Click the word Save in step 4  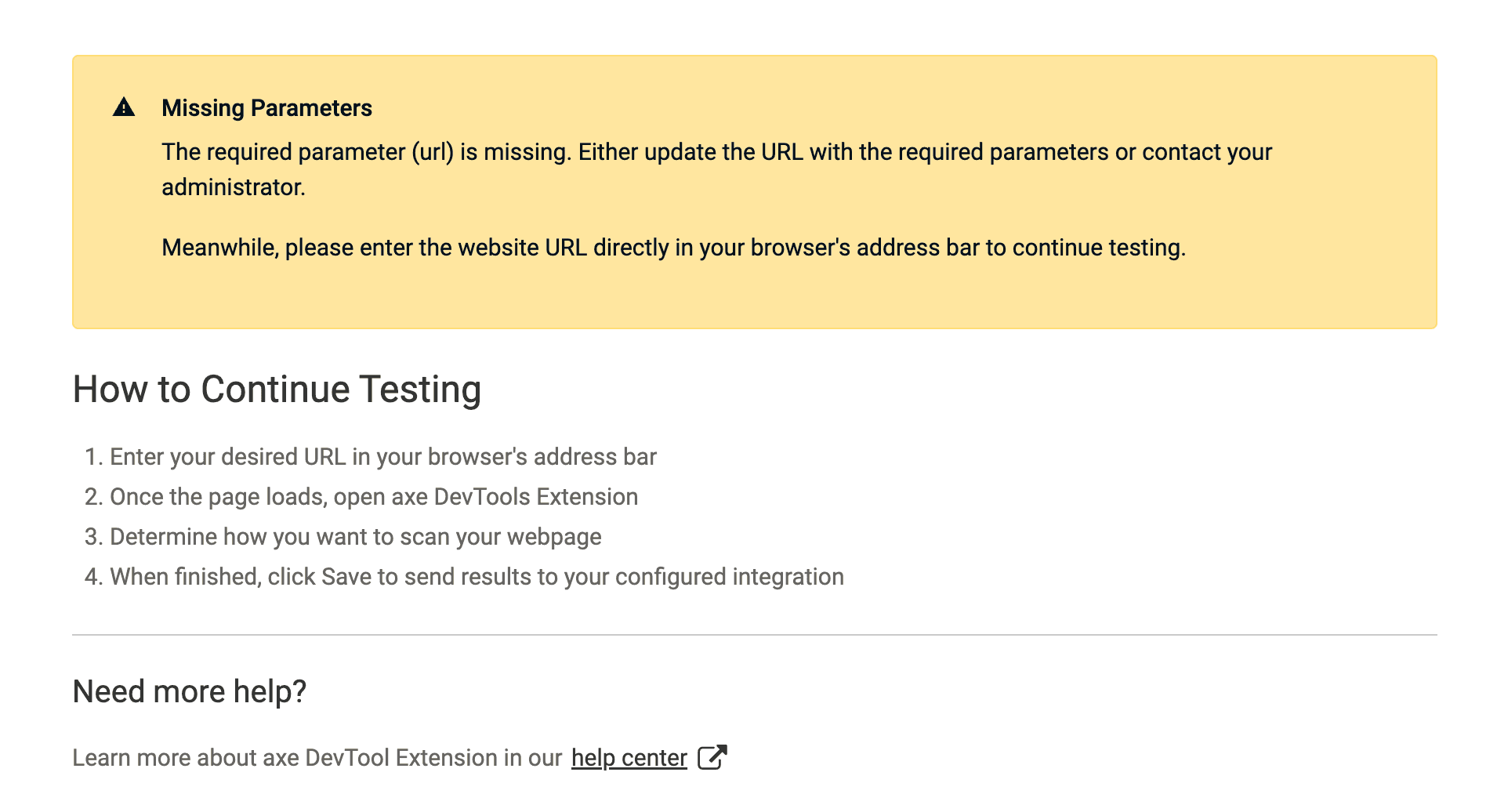pos(346,577)
